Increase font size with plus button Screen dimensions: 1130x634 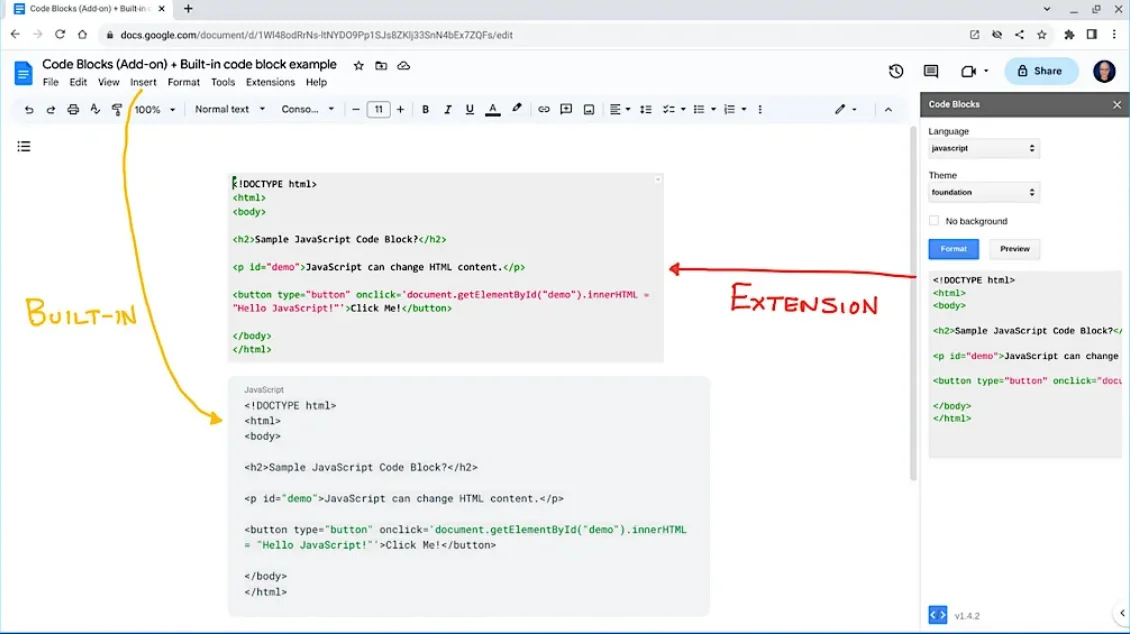click(x=401, y=110)
